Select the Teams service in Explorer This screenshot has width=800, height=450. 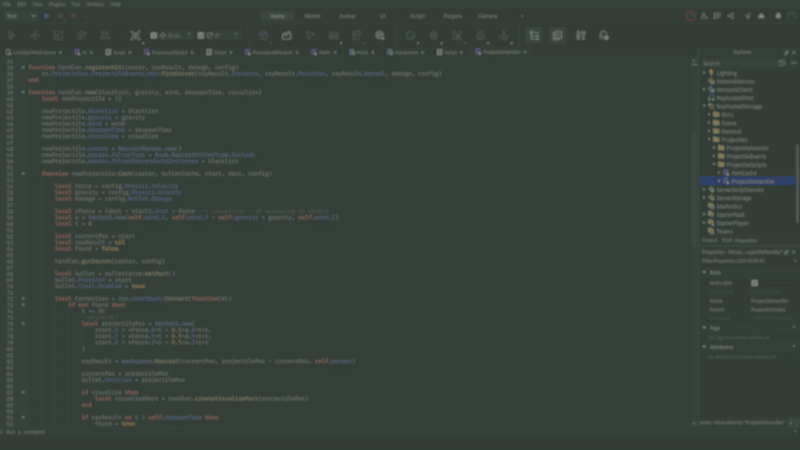724,231
